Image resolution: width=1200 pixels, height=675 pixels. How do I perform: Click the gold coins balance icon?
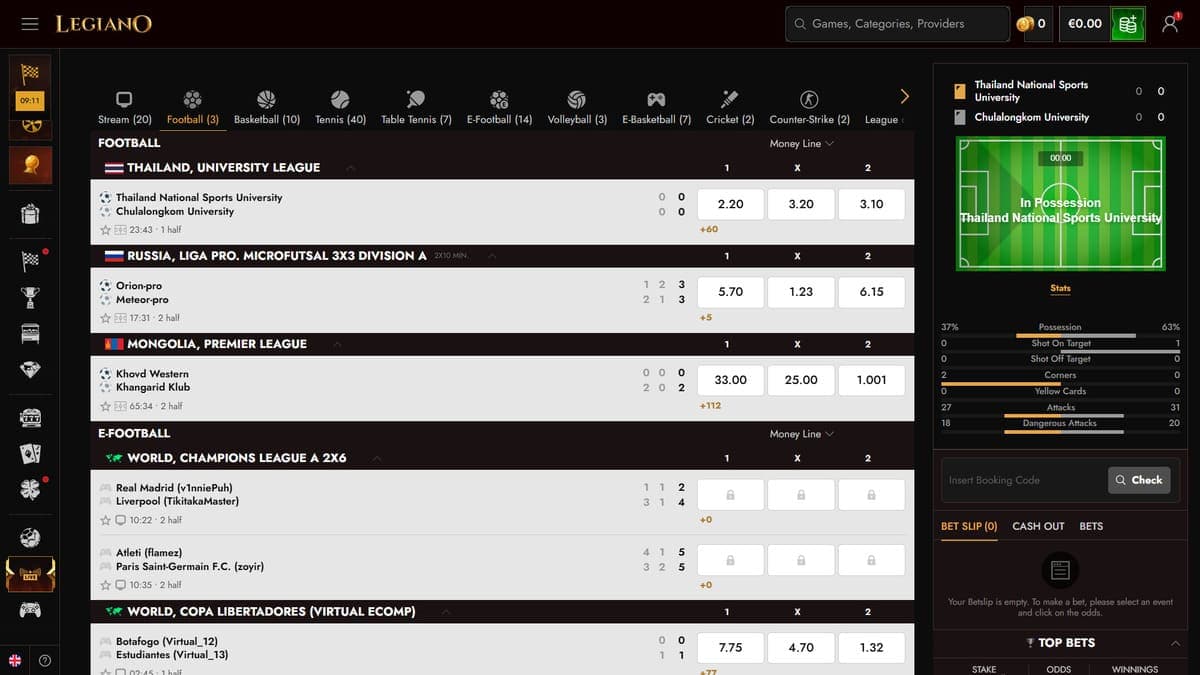tap(1025, 24)
